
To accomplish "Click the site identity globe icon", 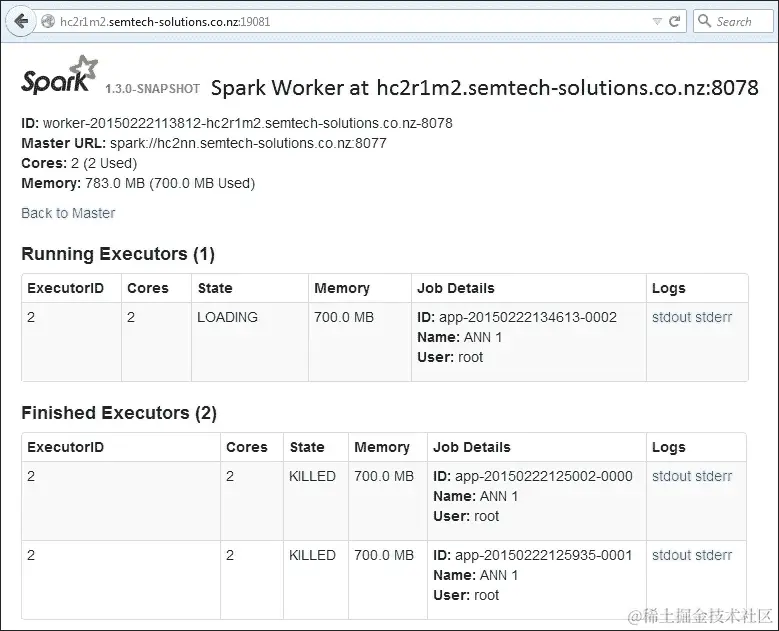I will click(x=48, y=21).
